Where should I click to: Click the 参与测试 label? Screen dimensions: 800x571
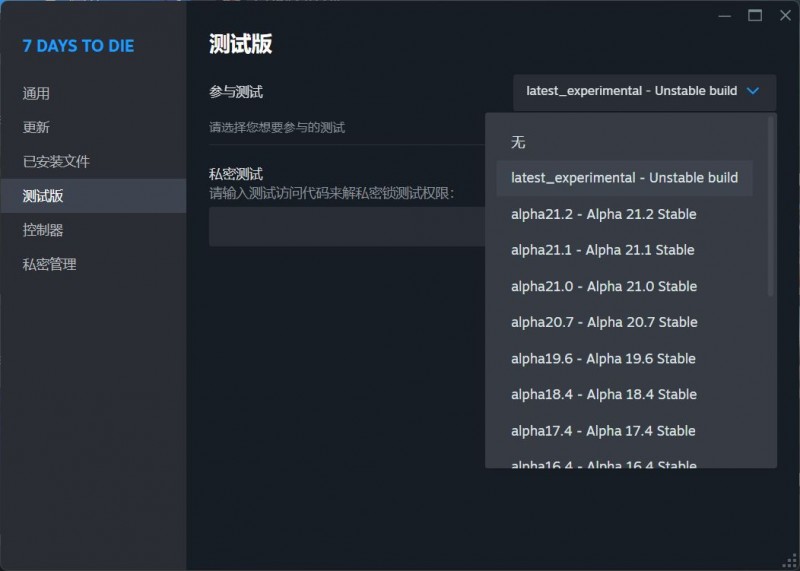(x=236, y=92)
